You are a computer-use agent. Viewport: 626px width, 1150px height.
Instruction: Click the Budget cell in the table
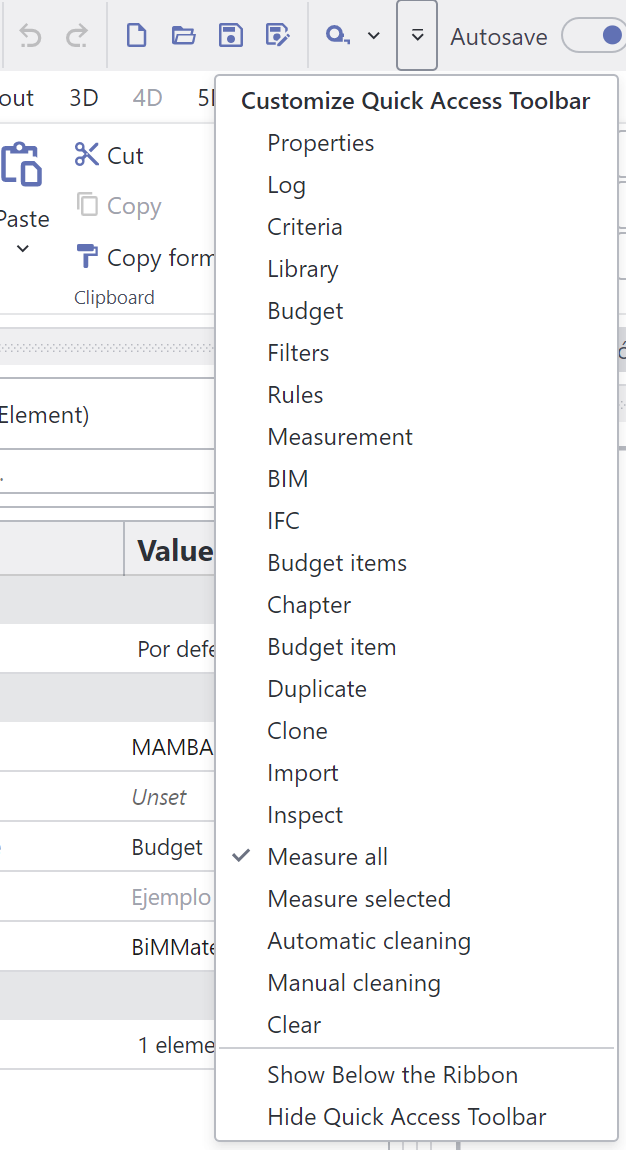[170, 847]
